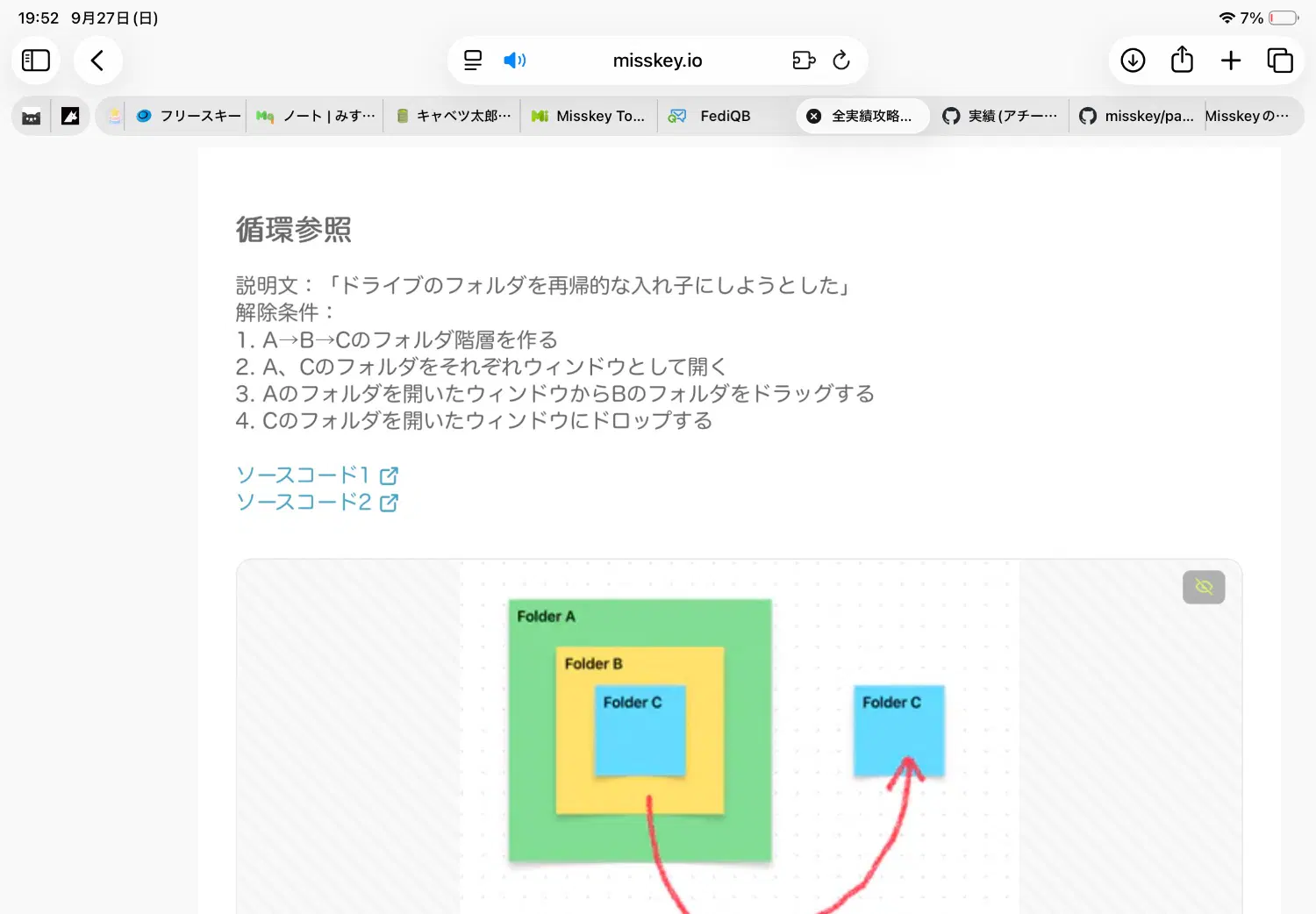Open the downloads arrow icon
The width and height of the screenshot is (1316, 914).
[1133, 61]
